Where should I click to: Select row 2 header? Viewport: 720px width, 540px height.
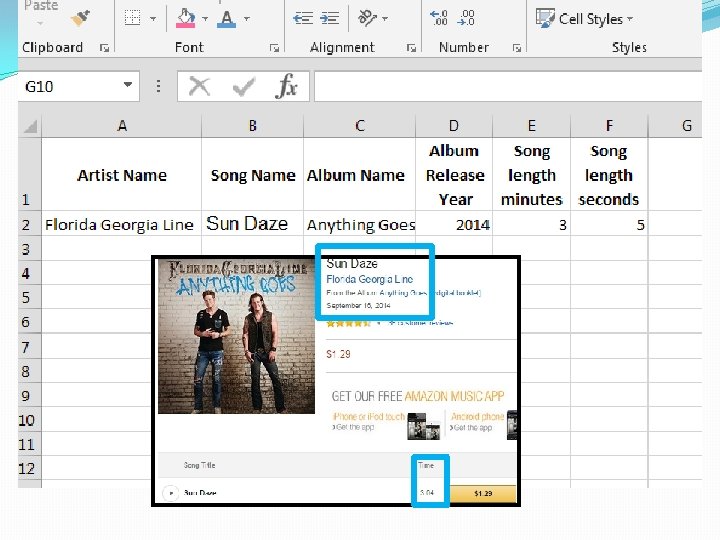(x=30, y=225)
